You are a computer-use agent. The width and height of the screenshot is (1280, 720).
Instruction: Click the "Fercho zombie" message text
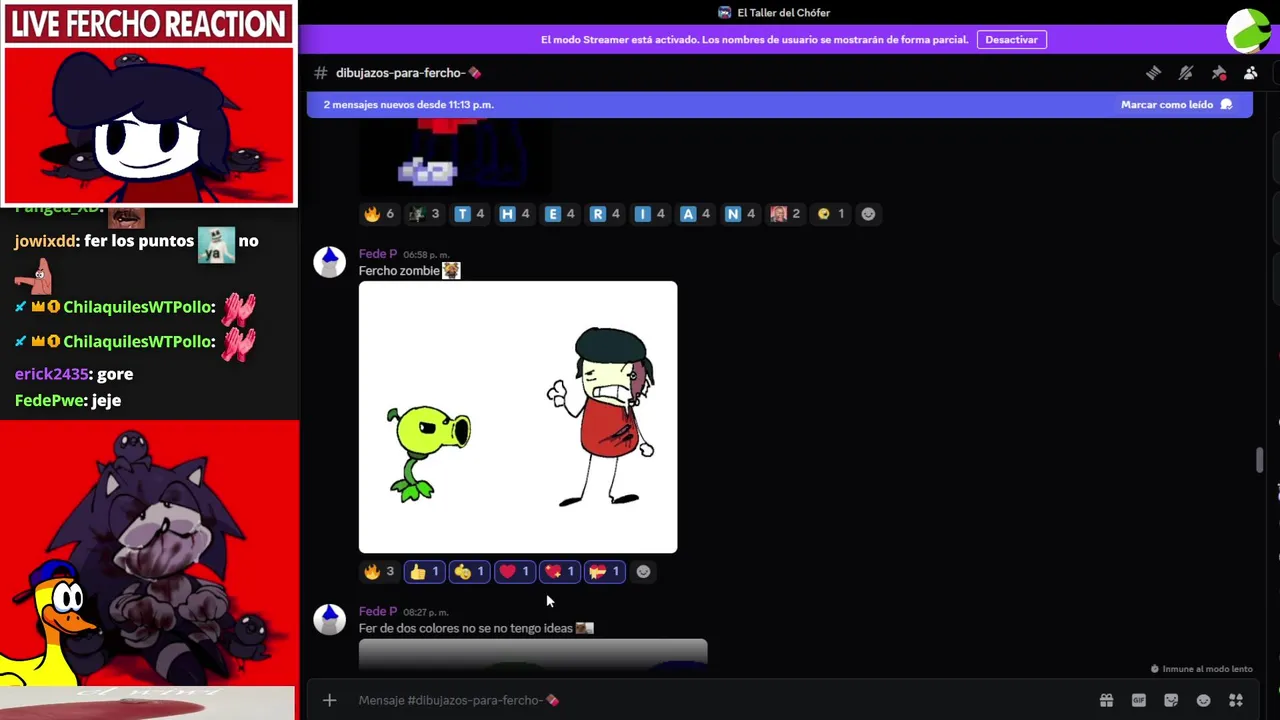point(399,271)
